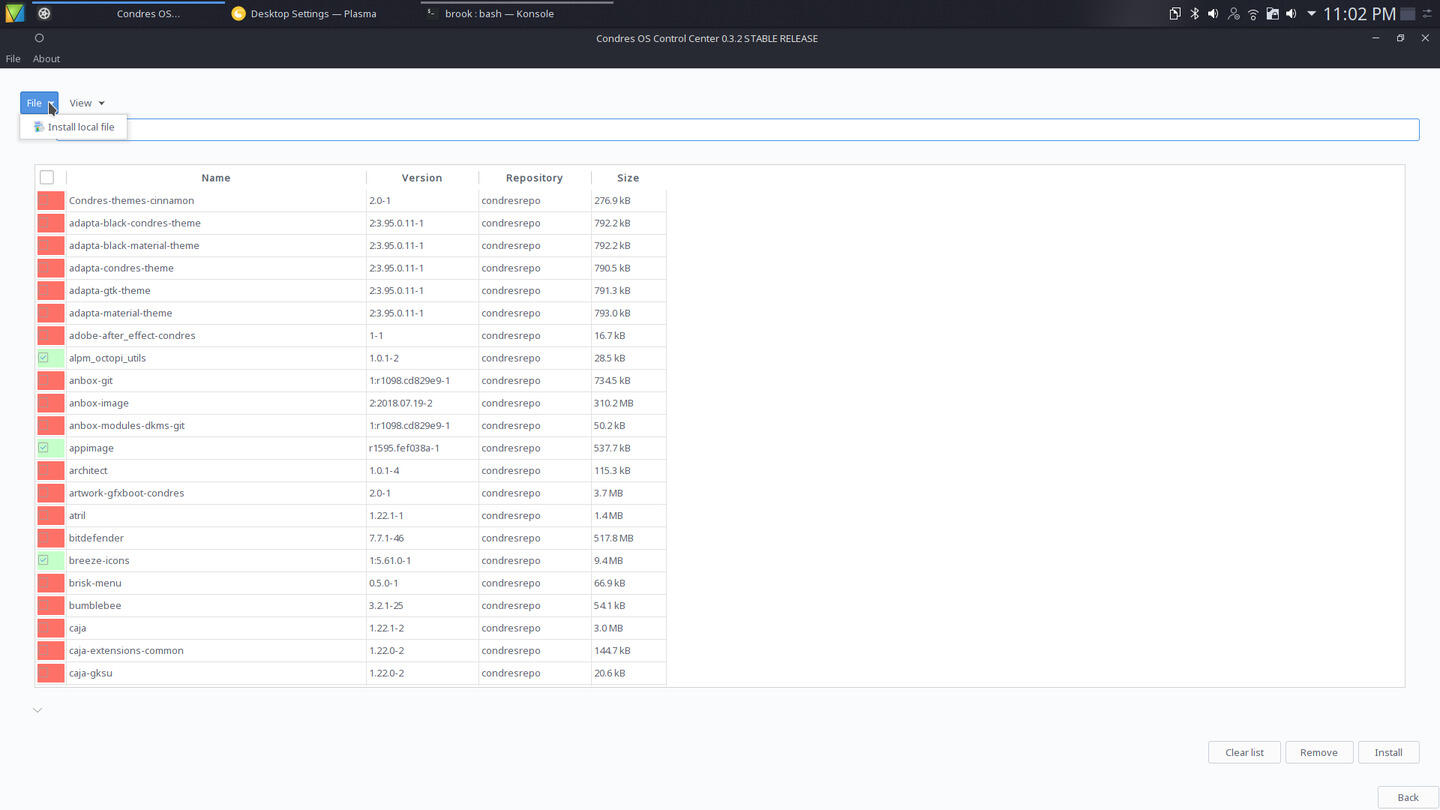Open the locked folder vault tray icon
Screen dimensions: 1440x810
point(1272,14)
